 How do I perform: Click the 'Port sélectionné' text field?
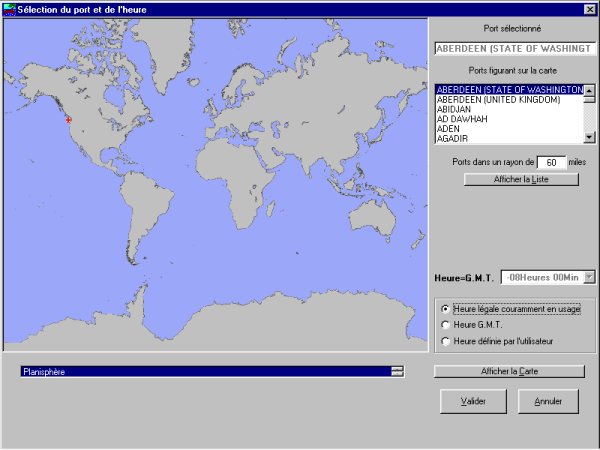[515, 49]
